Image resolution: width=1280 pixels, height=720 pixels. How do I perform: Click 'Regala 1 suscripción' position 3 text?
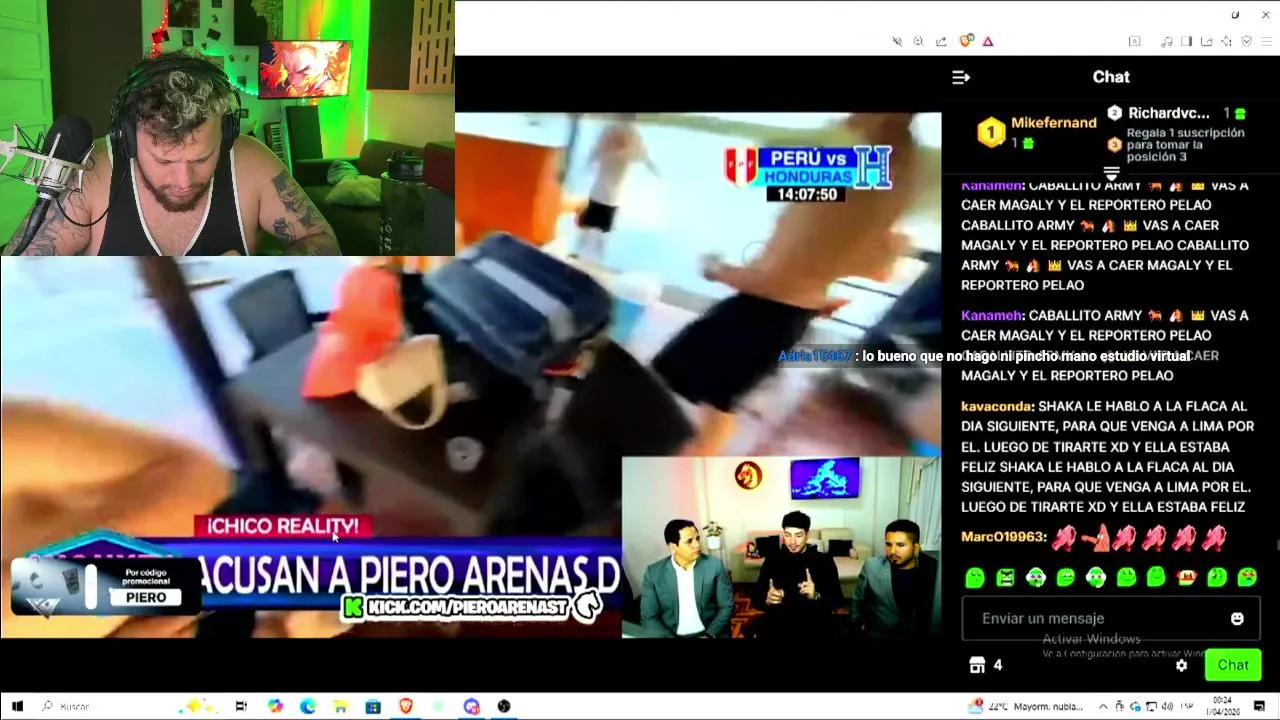1186,144
